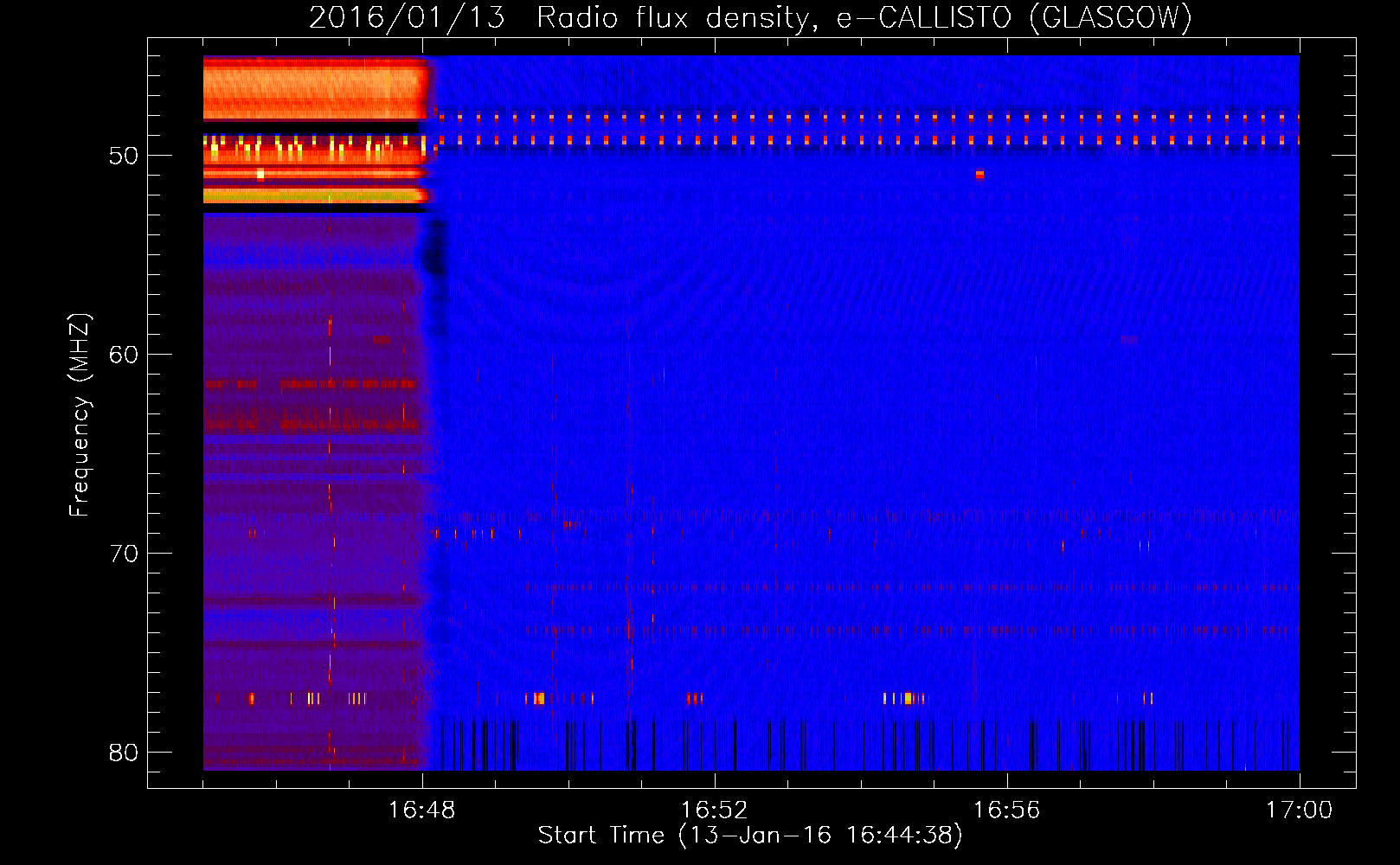Click the 16:52 time tick label
The width and height of the screenshot is (1400, 865).
click(714, 811)
